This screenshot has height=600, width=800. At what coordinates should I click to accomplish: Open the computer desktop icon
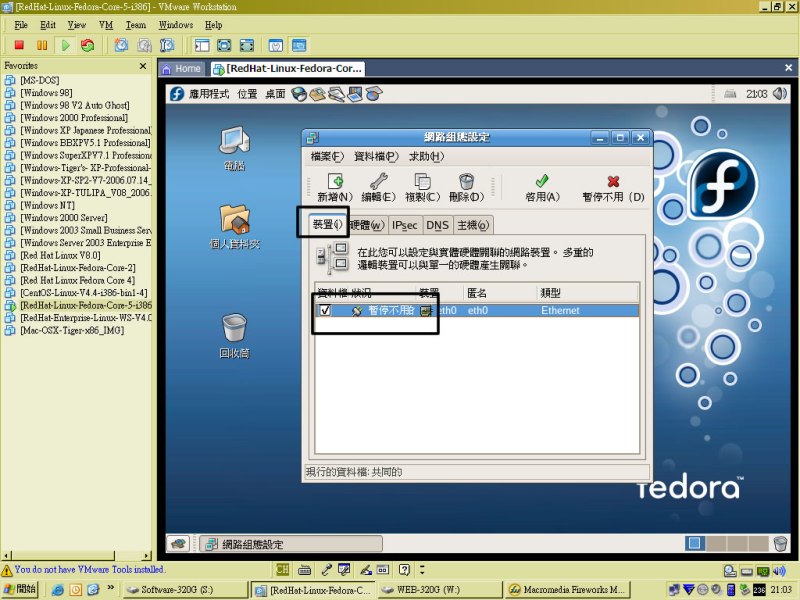[235, 141]
